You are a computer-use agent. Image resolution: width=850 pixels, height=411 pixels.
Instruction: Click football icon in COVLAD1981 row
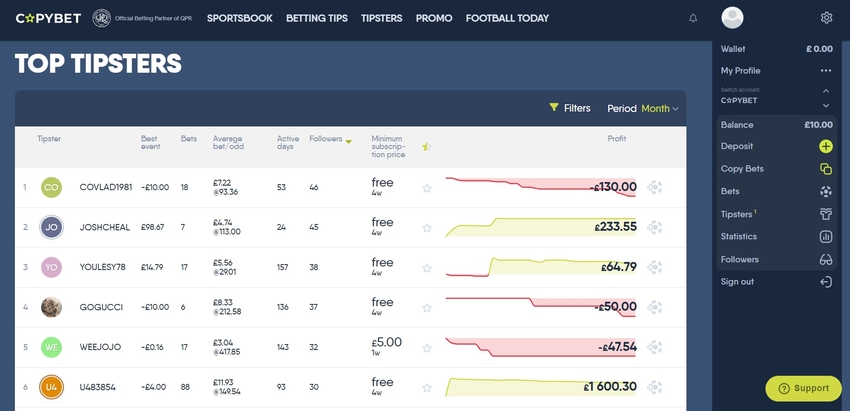pyautogui.click(x=654, y=188)
